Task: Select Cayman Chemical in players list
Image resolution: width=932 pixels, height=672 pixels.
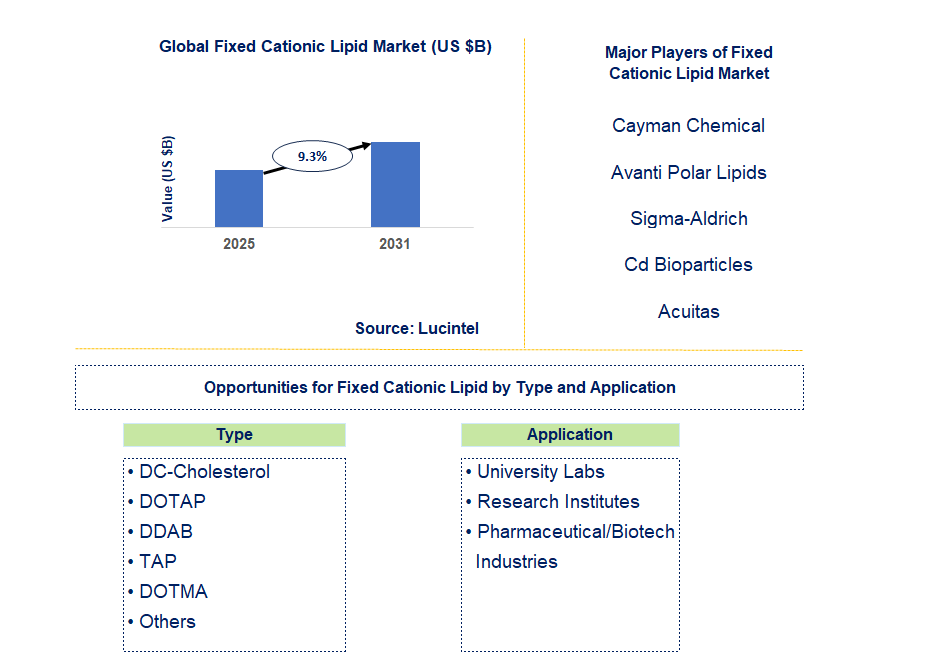Action: (688, 126)
